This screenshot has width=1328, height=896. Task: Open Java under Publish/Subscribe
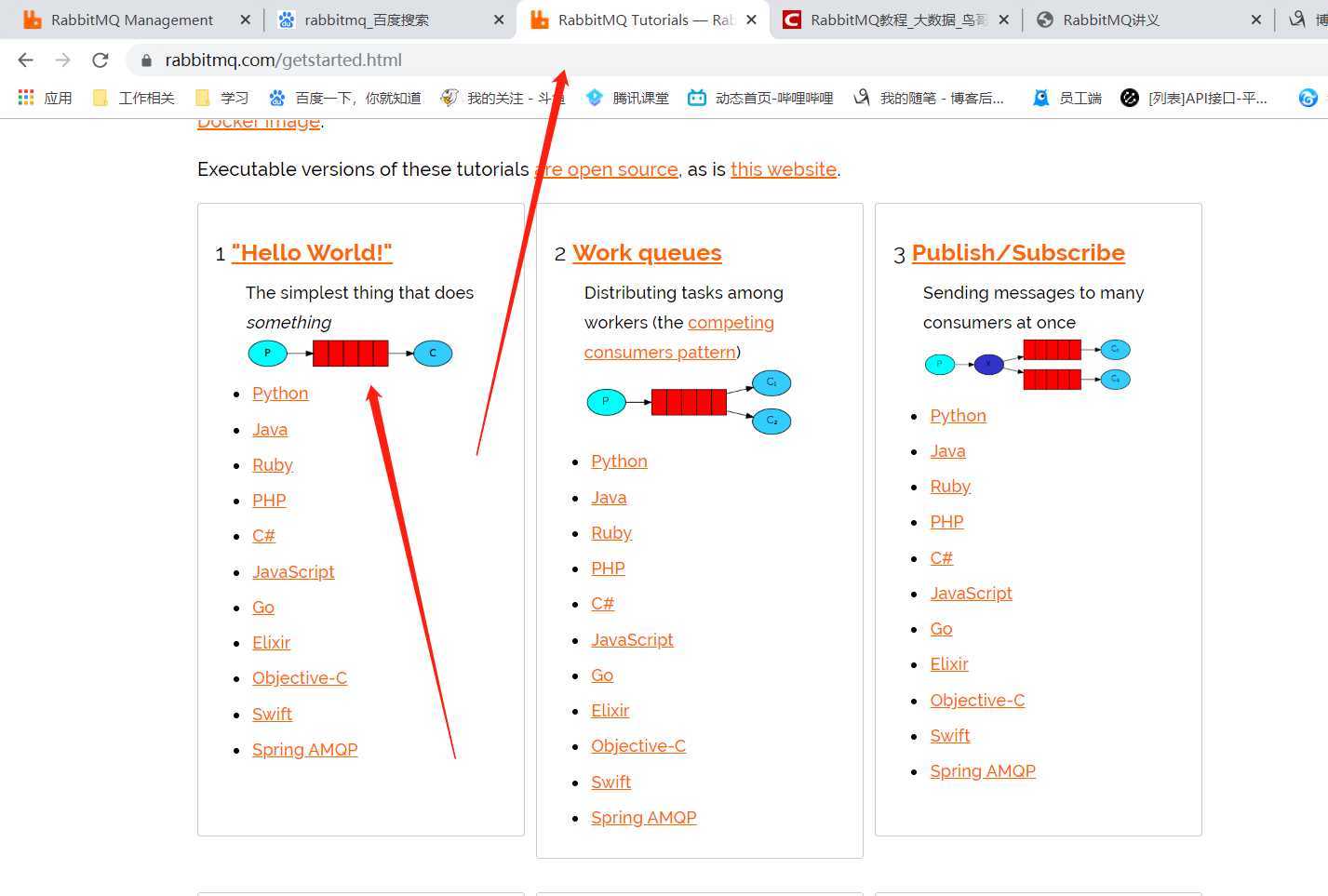[x=947, y=451]
